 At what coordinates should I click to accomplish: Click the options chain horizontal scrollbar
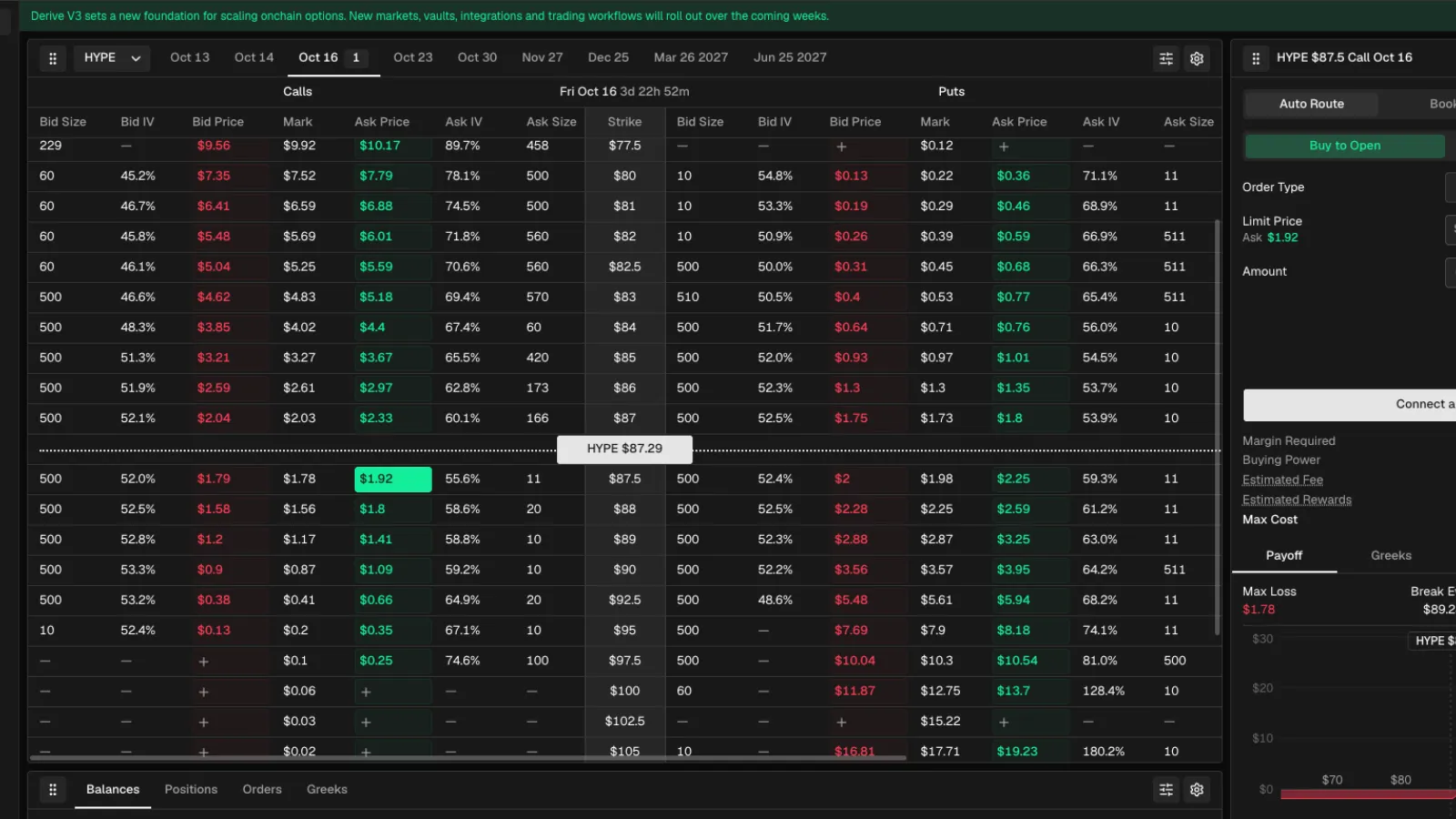pos(469,757)
